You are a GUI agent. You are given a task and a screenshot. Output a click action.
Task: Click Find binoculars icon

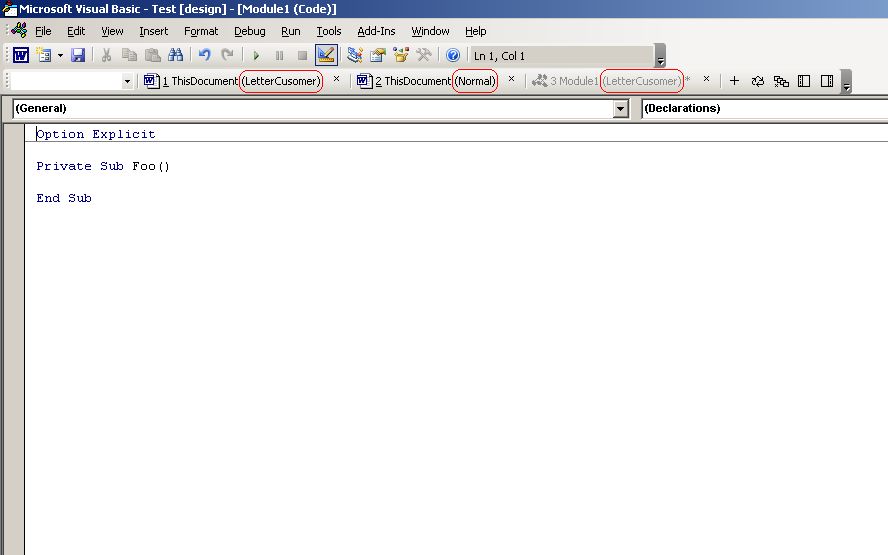pos(176,55)
